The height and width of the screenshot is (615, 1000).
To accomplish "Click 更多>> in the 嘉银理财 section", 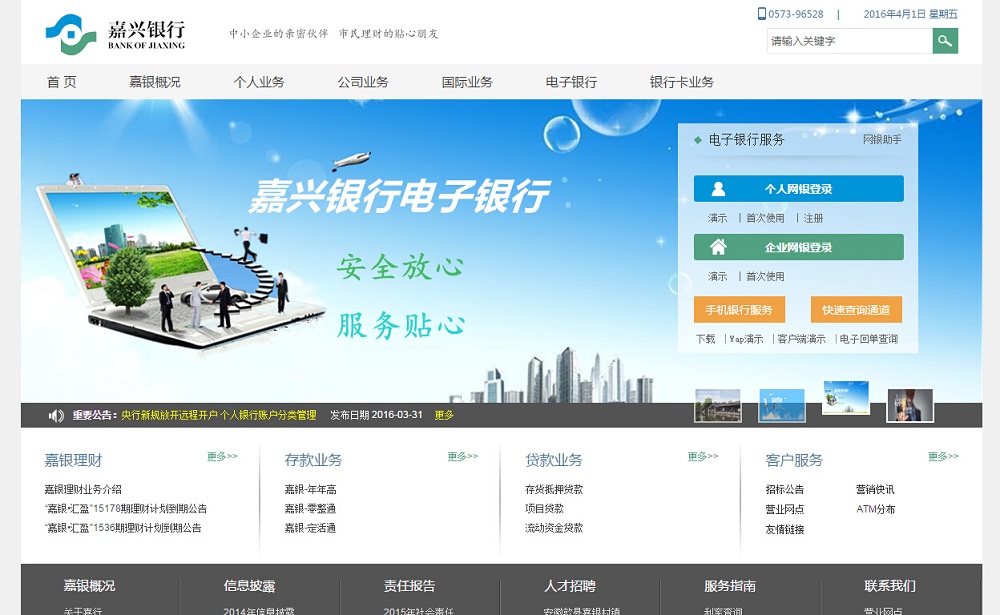I will [x=222, y=456].
